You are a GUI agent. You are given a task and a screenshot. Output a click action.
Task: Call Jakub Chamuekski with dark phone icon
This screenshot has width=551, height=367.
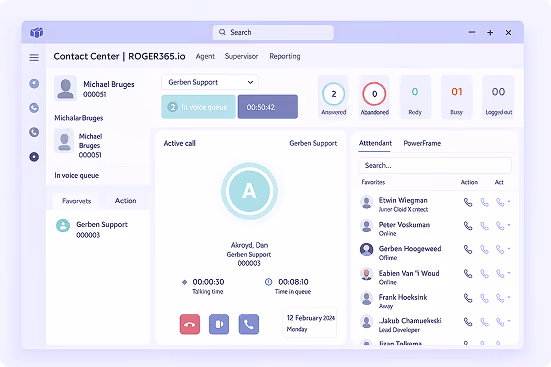coord(468,322)
